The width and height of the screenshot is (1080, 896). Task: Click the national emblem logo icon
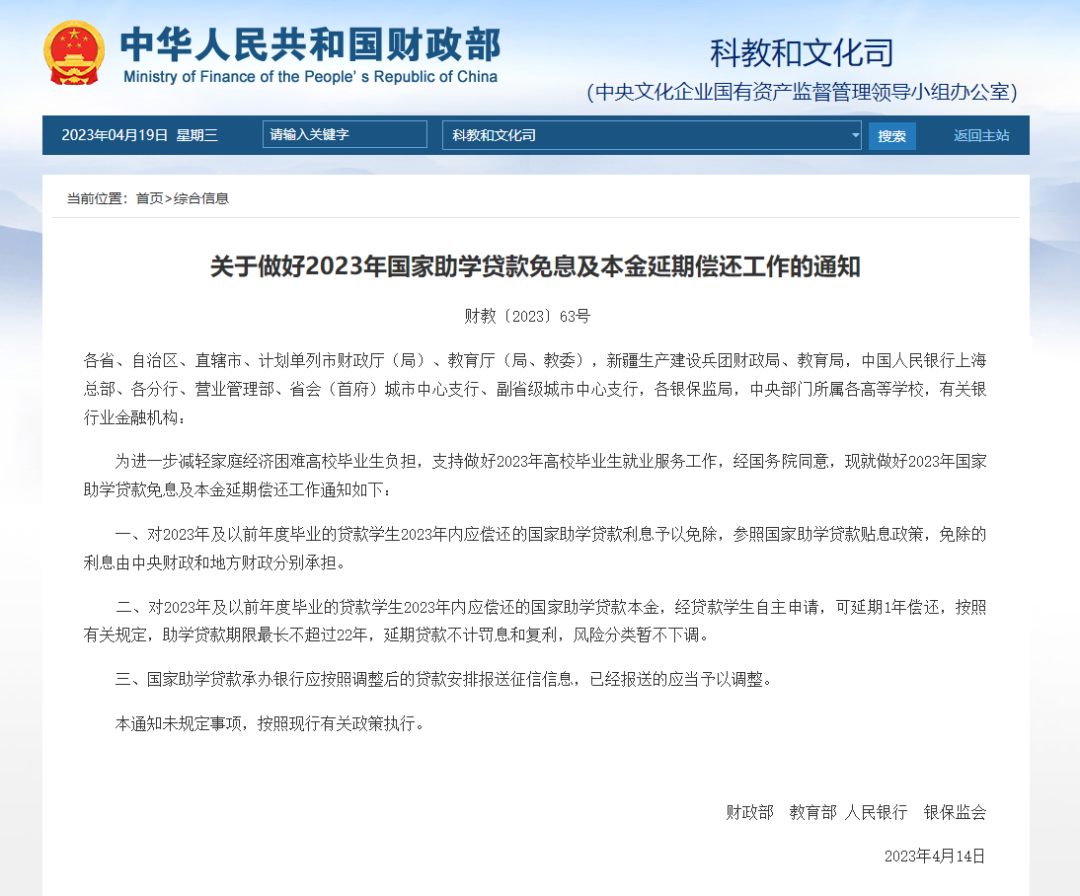point(74,54)
